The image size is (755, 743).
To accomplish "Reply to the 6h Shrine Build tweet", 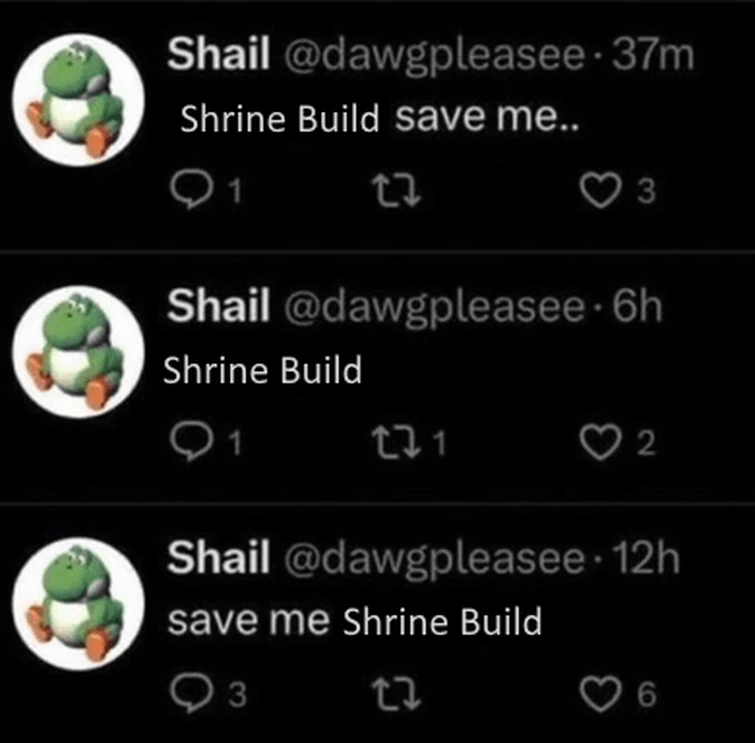I will pos(192,443).
